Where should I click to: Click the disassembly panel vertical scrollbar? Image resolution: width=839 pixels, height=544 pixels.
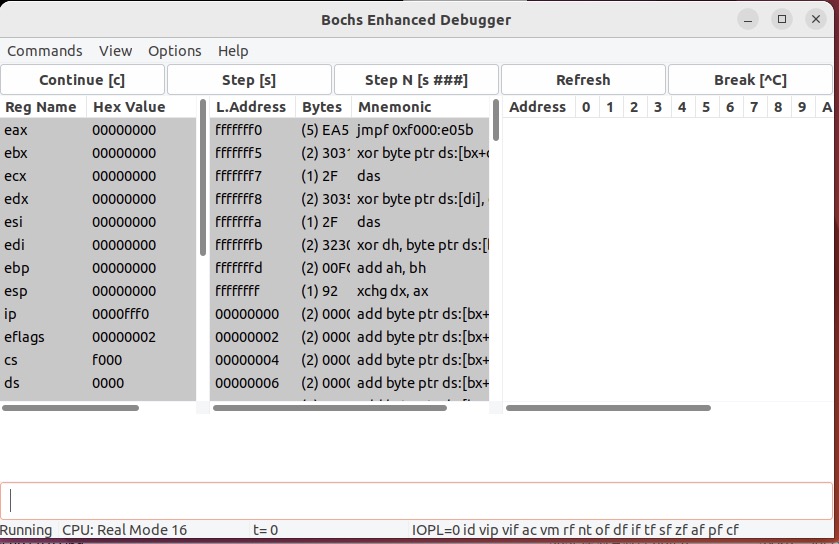pyautogui.click(x=495, y=120)
